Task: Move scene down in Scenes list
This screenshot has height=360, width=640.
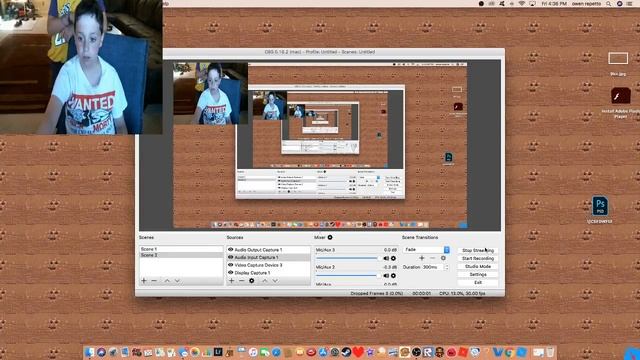Action: [177, 280]
